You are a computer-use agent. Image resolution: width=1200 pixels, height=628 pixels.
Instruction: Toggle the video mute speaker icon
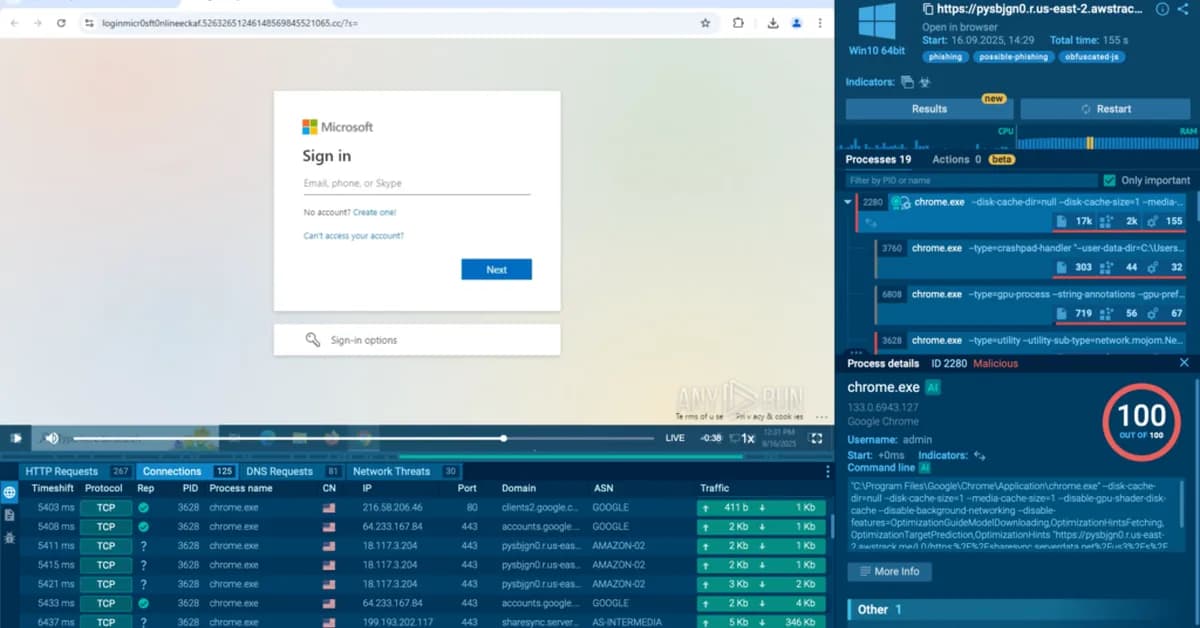click(x=52, y=438)
